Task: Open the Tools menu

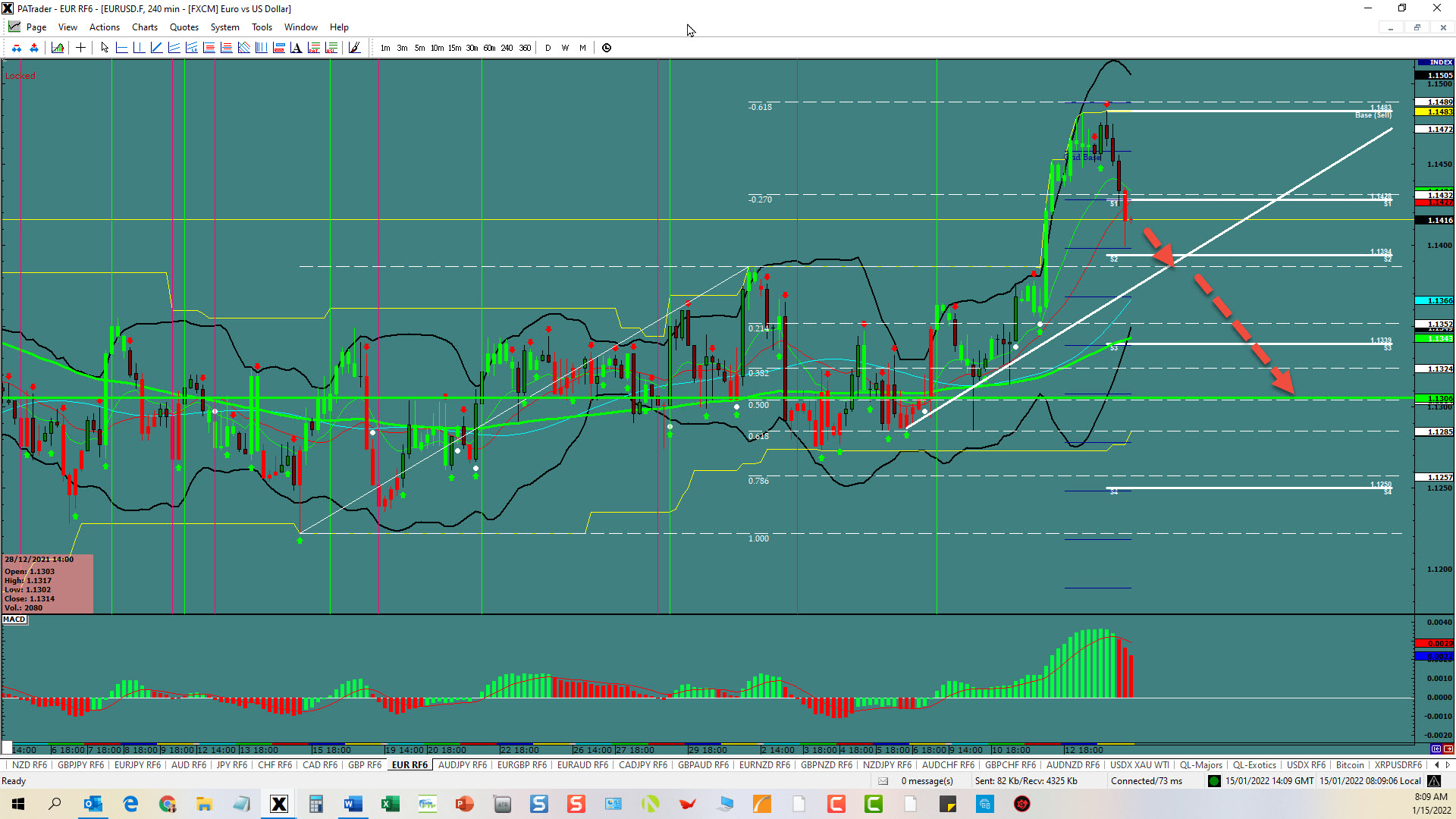Action: 262,27
